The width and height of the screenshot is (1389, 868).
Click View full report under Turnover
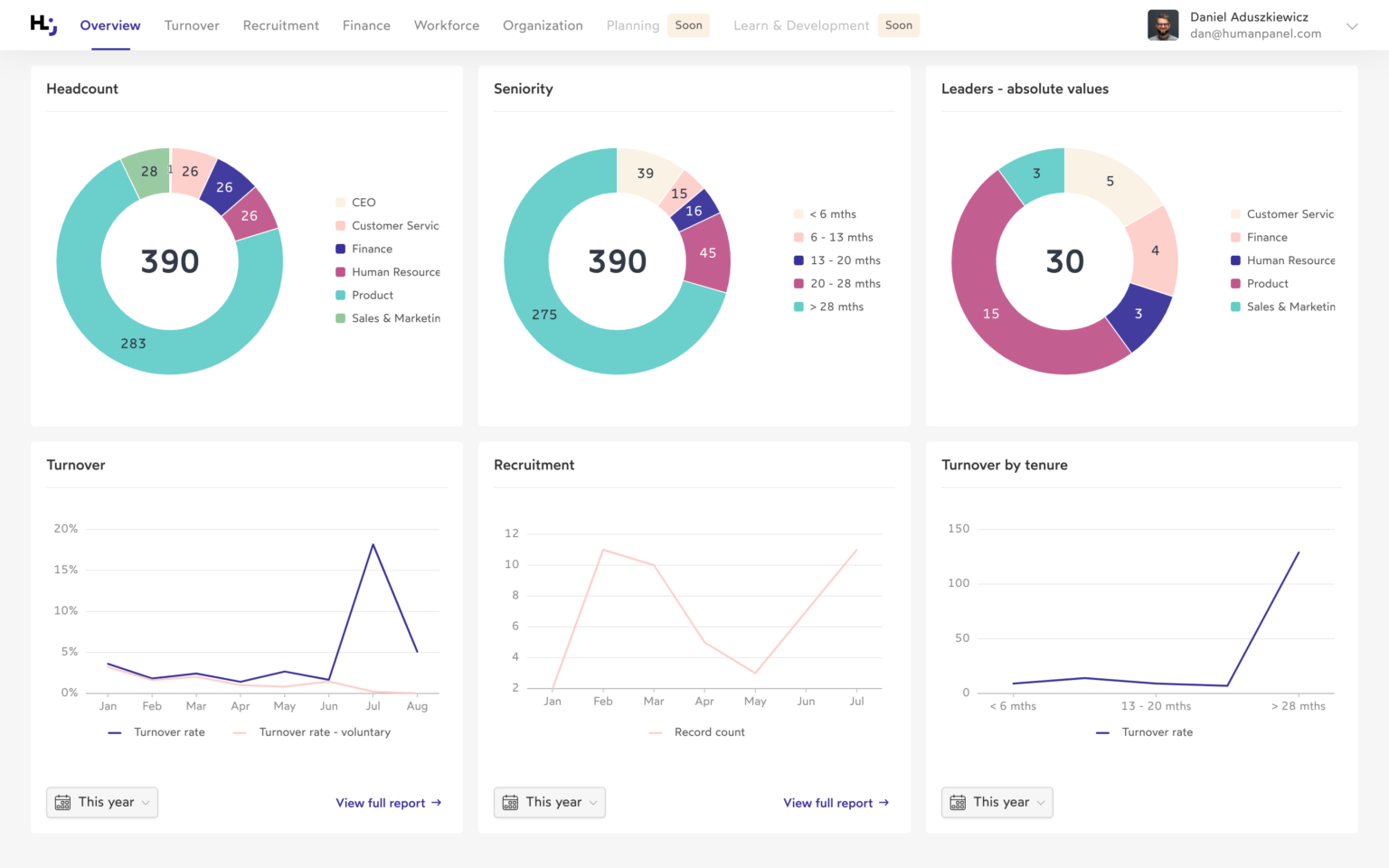380,802
